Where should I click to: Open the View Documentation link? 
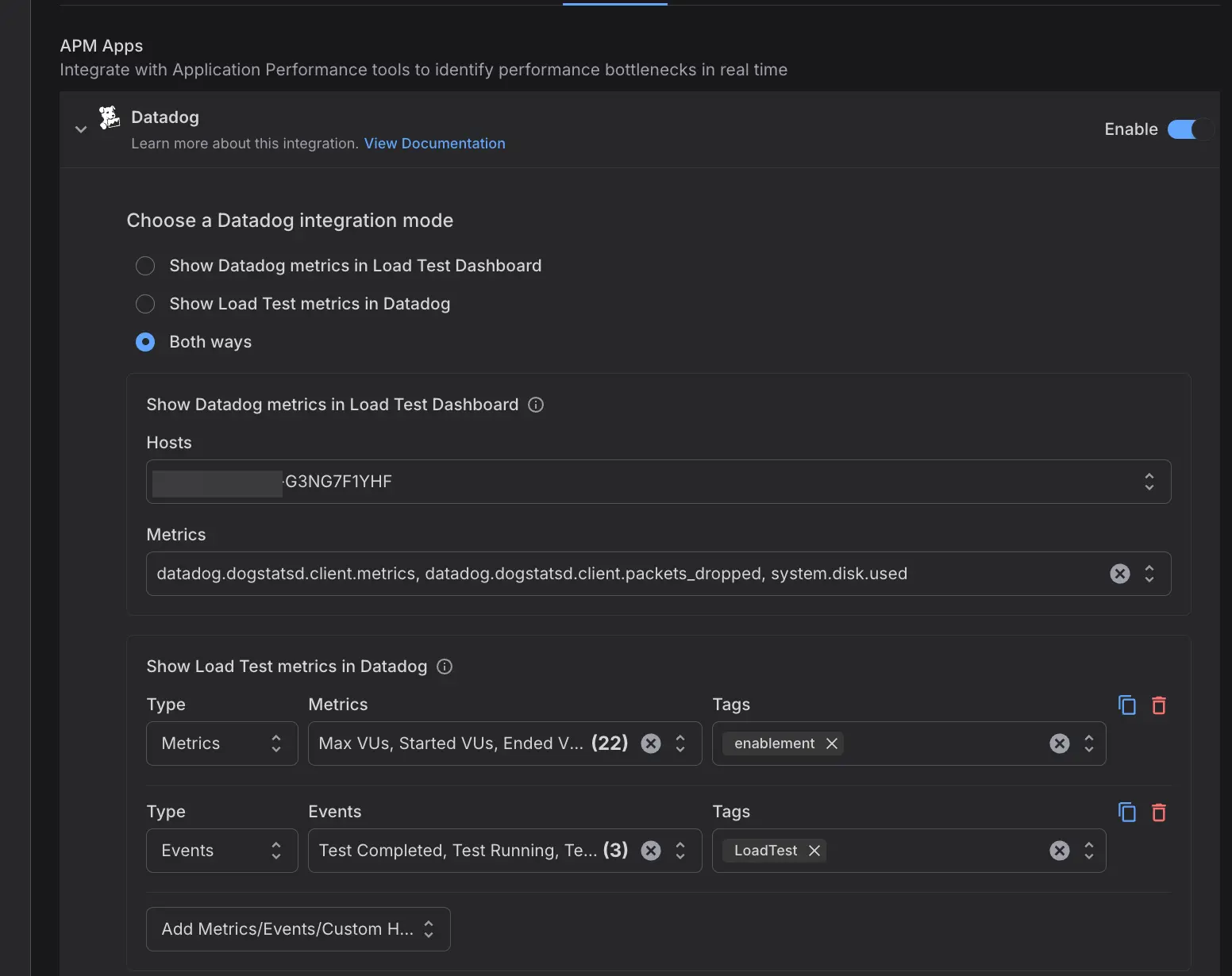click(434, 144)
